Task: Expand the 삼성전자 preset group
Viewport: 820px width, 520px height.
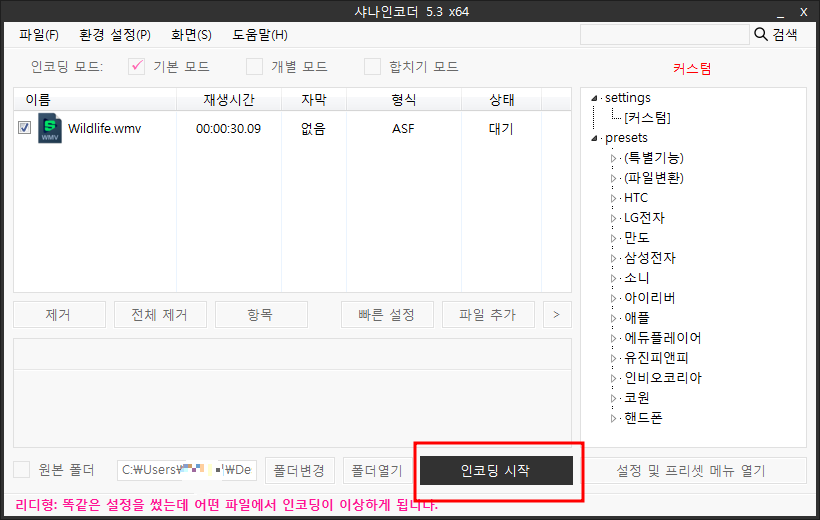Action: click(613, 258)
